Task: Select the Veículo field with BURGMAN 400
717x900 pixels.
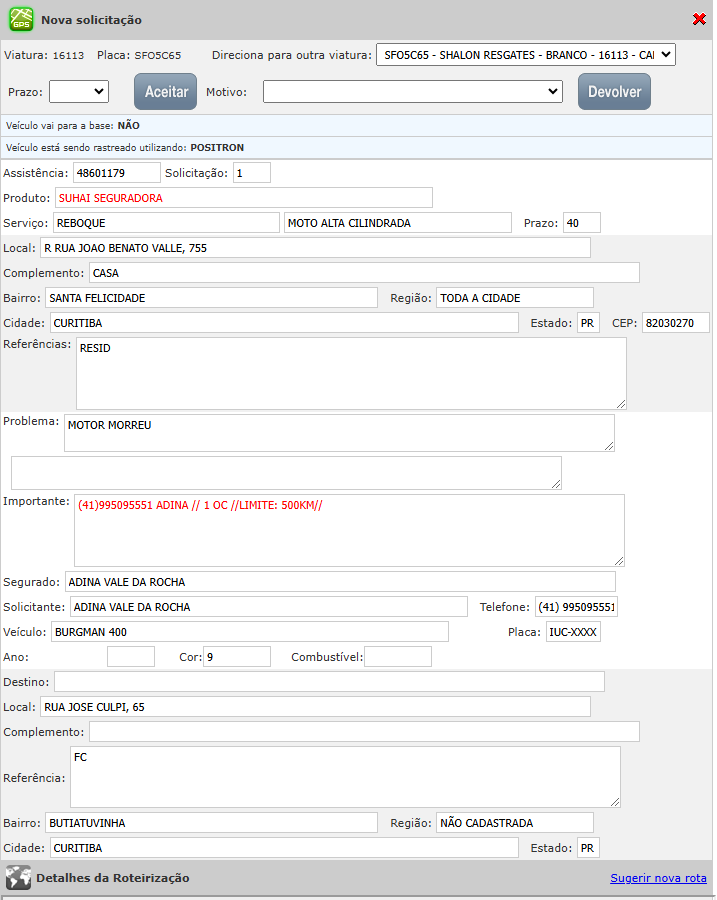Action: pyautogui.click(x=249, y=632)
